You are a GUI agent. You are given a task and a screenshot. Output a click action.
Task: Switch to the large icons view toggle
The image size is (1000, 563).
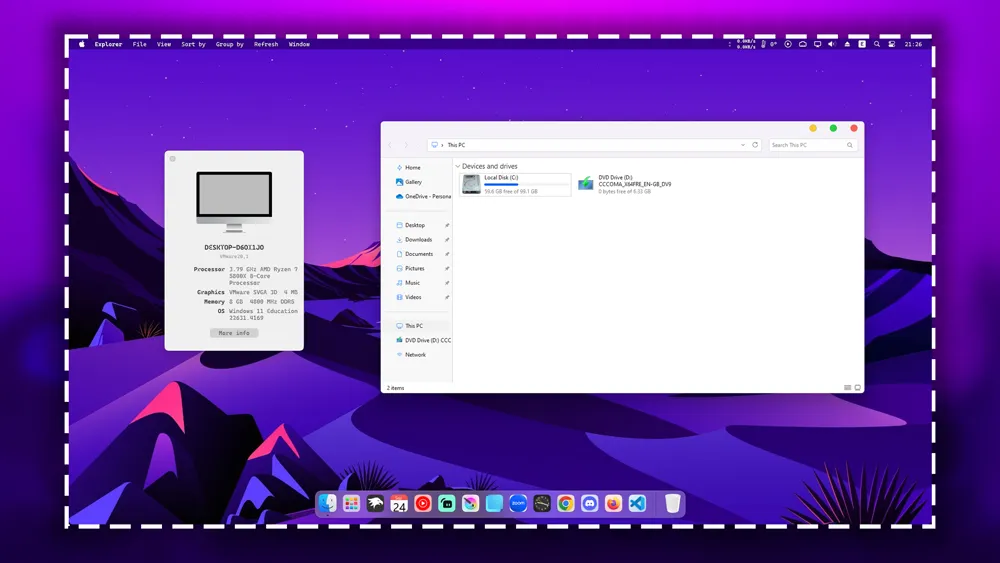[858, 387]
